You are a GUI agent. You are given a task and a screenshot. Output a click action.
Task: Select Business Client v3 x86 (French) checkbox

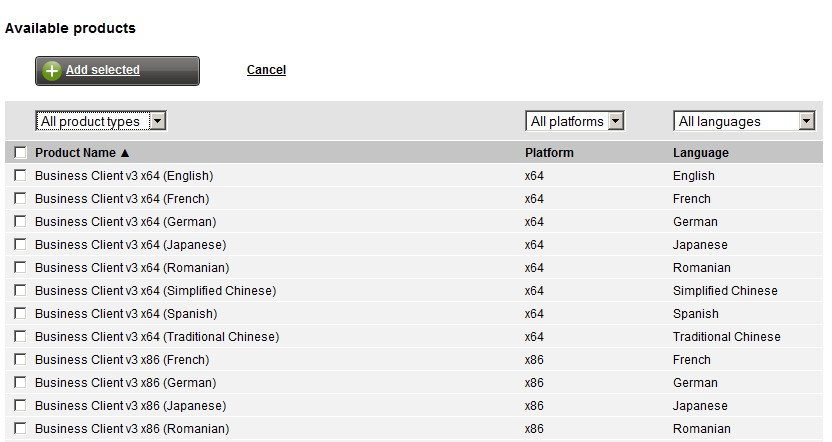20,359
